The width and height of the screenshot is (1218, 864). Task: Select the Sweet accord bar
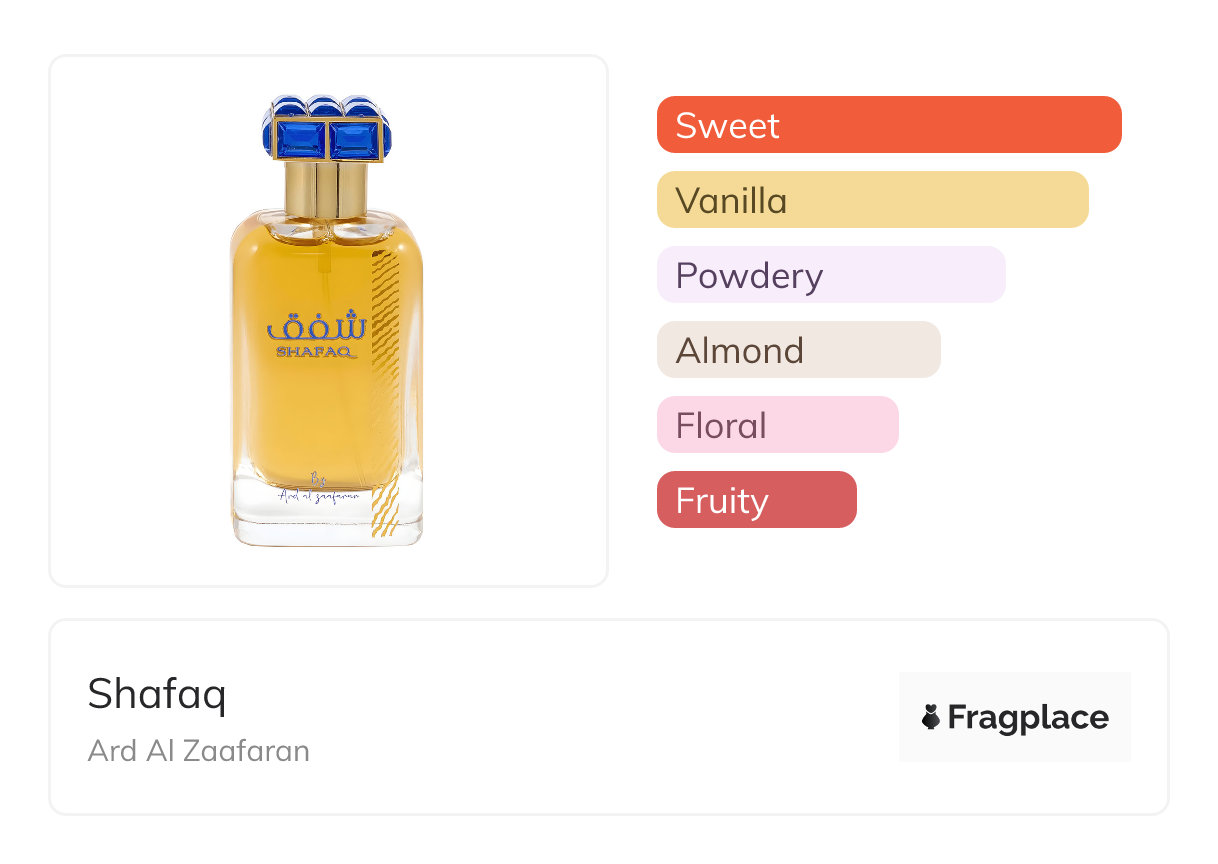coord(889,125)
